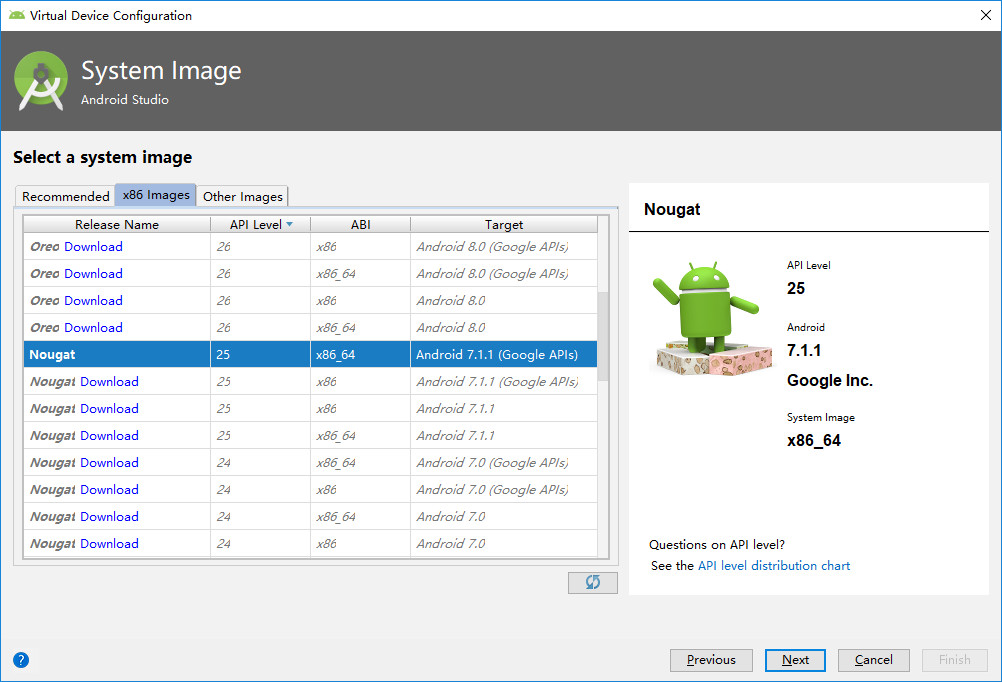Click the 'Select a system image' heading
1002x682 pixels.
103,157
